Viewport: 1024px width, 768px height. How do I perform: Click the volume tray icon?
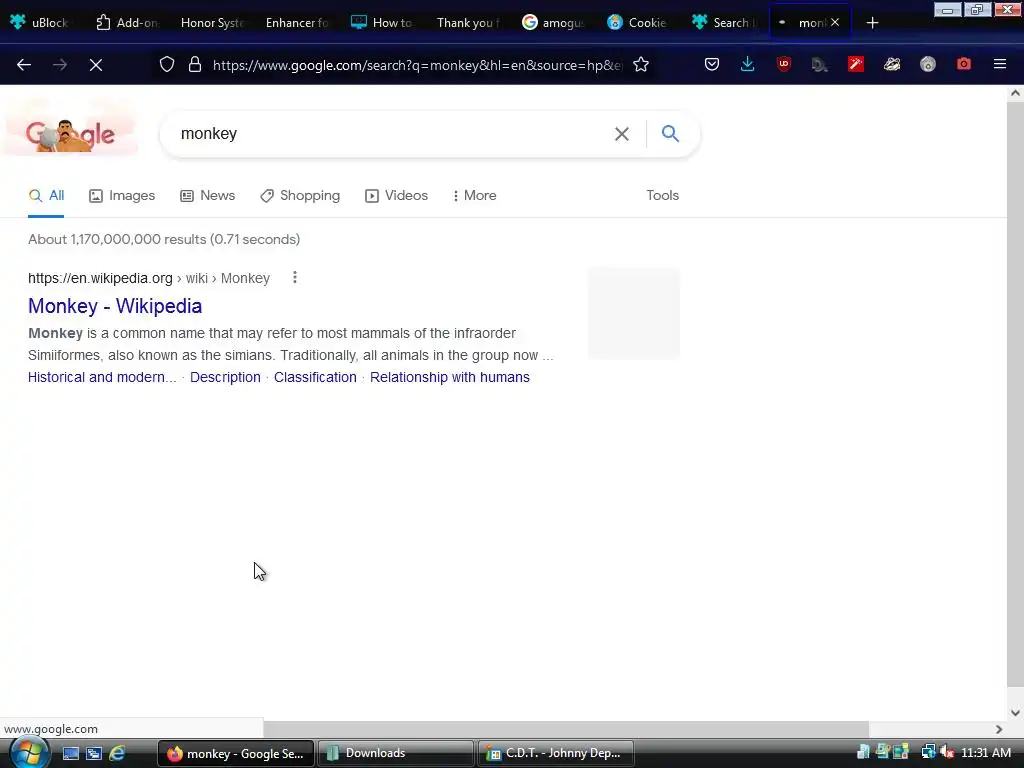pos(947,753)
